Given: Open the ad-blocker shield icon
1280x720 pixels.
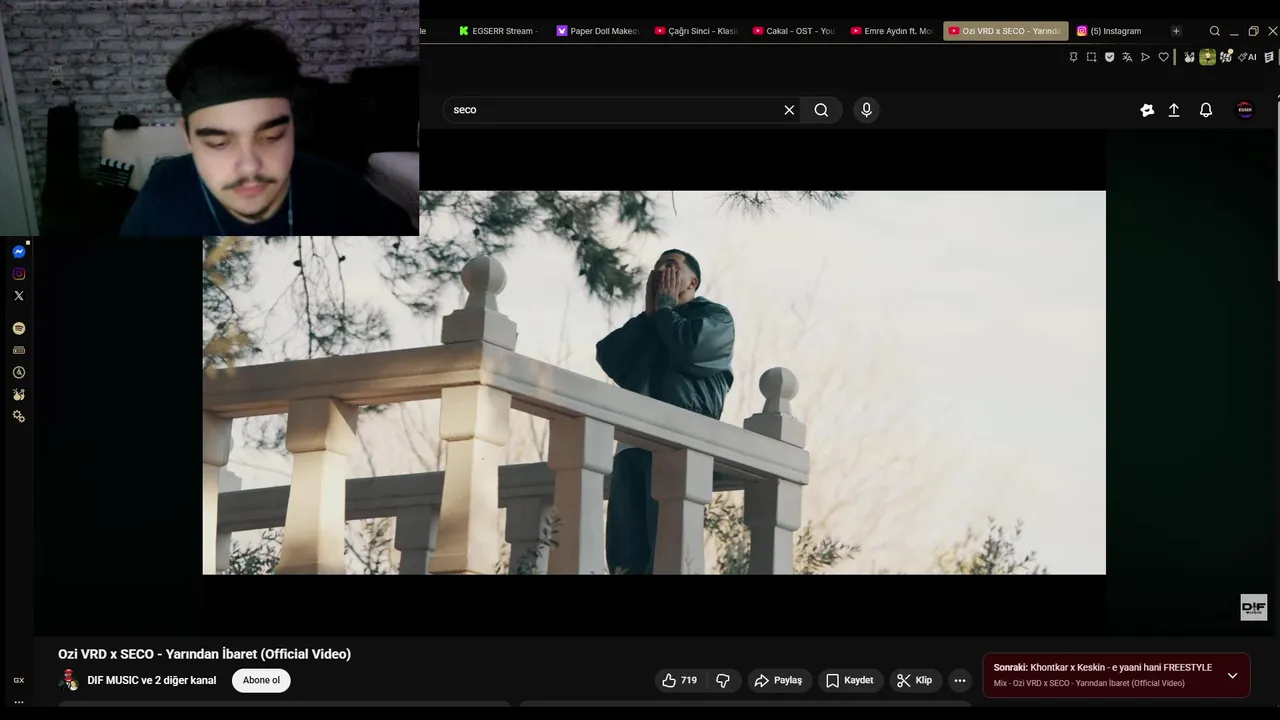Looking at the screenshot, I should tap(1109, 57).
